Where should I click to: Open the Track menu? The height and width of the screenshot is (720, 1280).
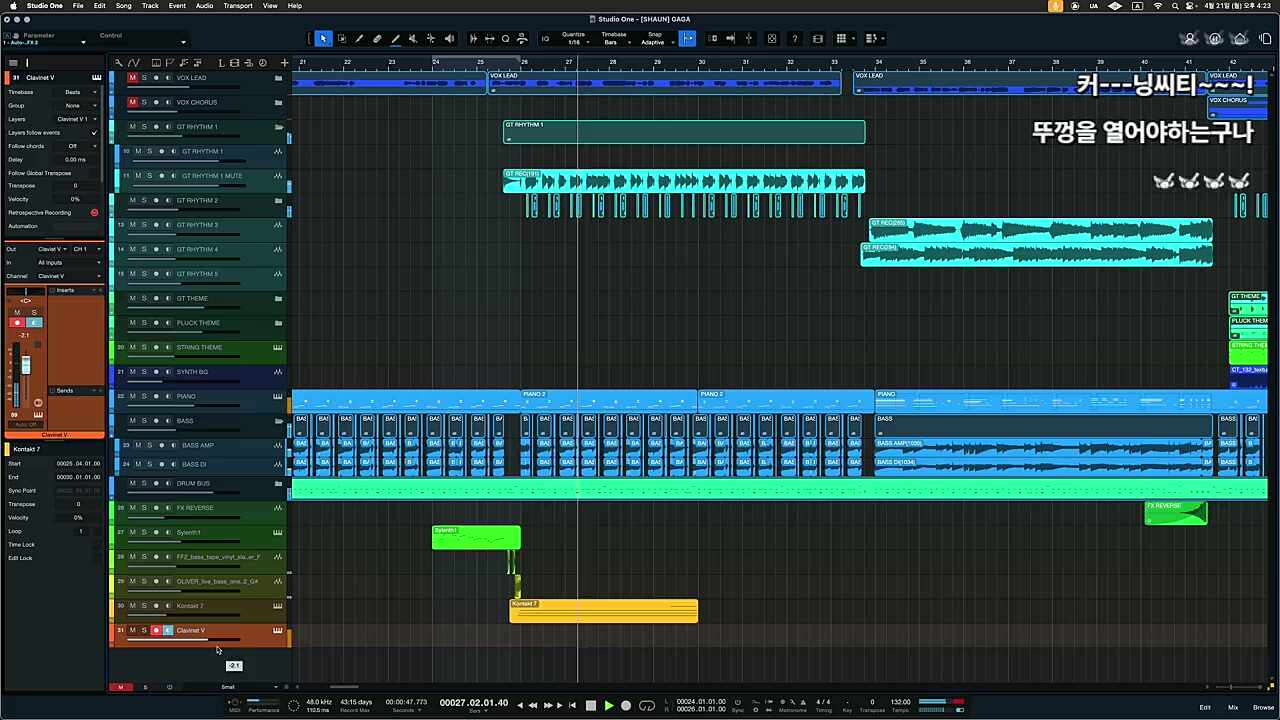150,6
